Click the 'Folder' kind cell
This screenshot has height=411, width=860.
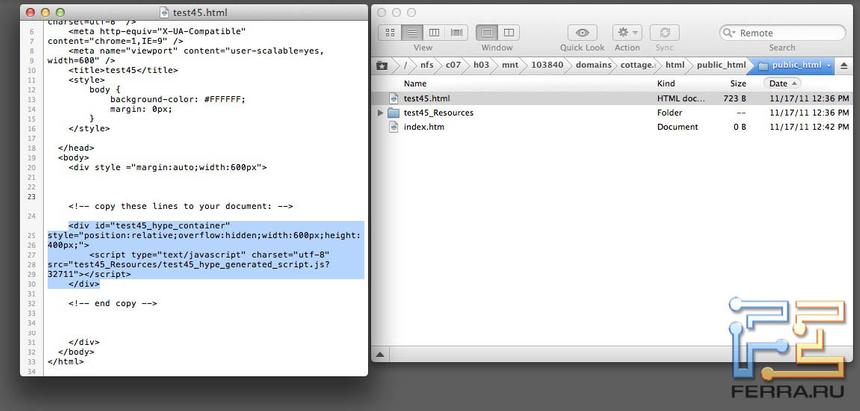(x=670, y=112)
